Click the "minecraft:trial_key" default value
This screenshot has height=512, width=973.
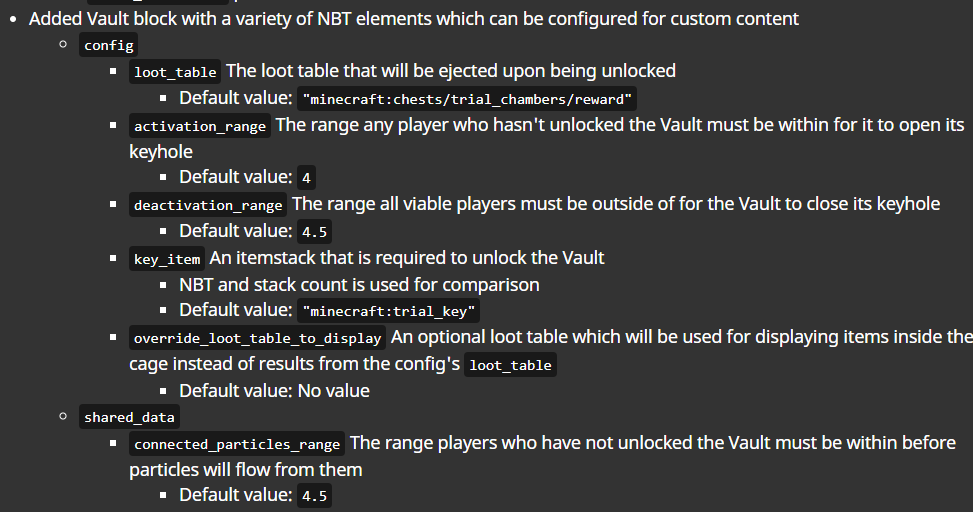(389, 311)
